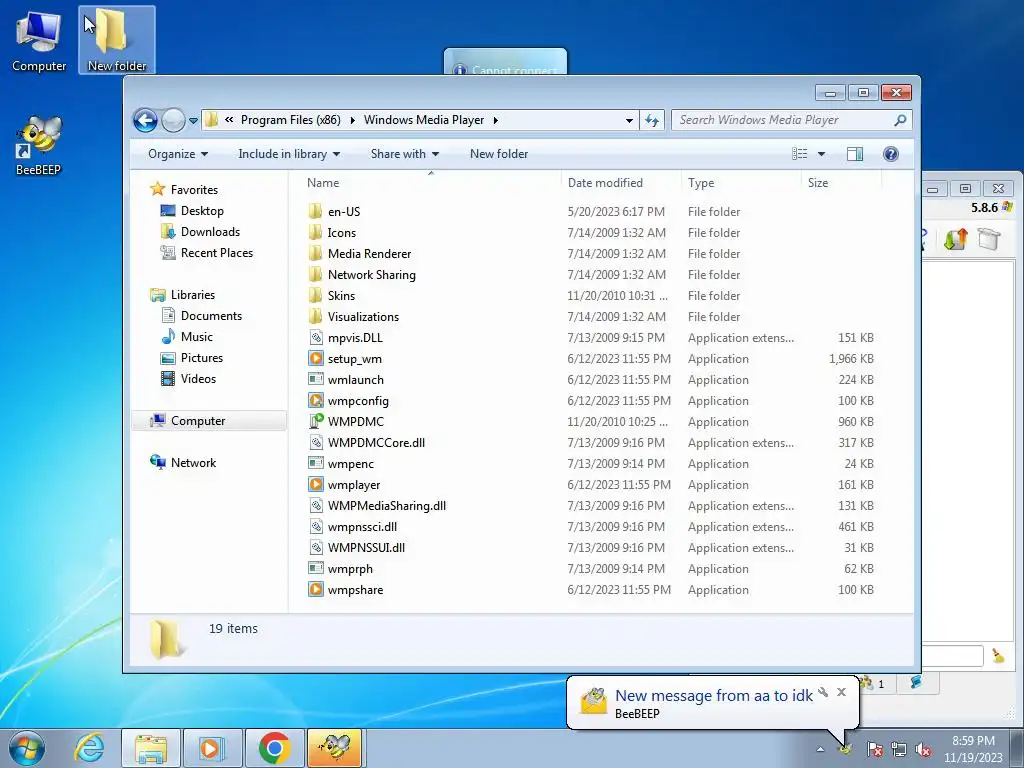The image size is (1024, 768).
Task: Select the Media Renderer folder
Action: point(370,254)
